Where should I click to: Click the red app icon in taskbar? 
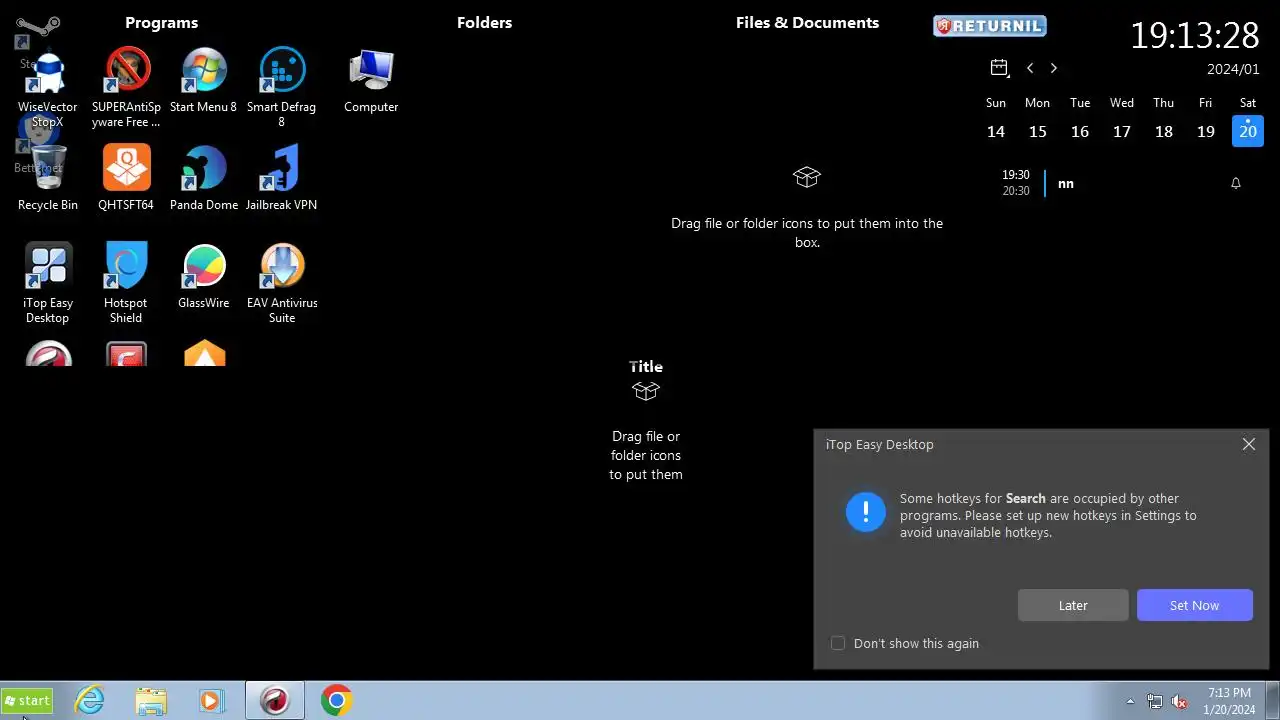pyautogui.click(x=274, y=701)
